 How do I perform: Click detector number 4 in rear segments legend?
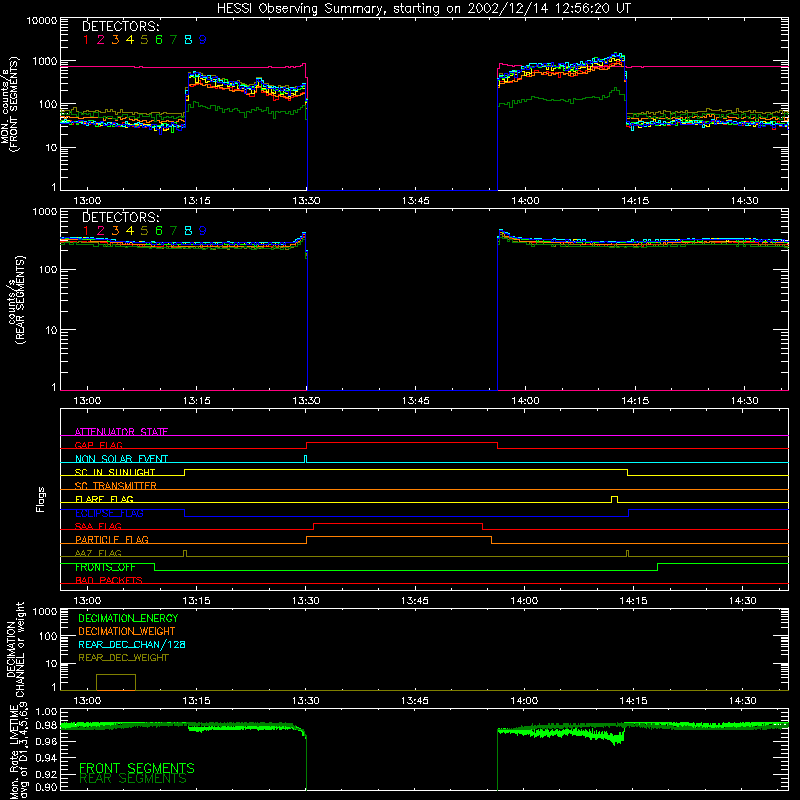pos(130,231)
